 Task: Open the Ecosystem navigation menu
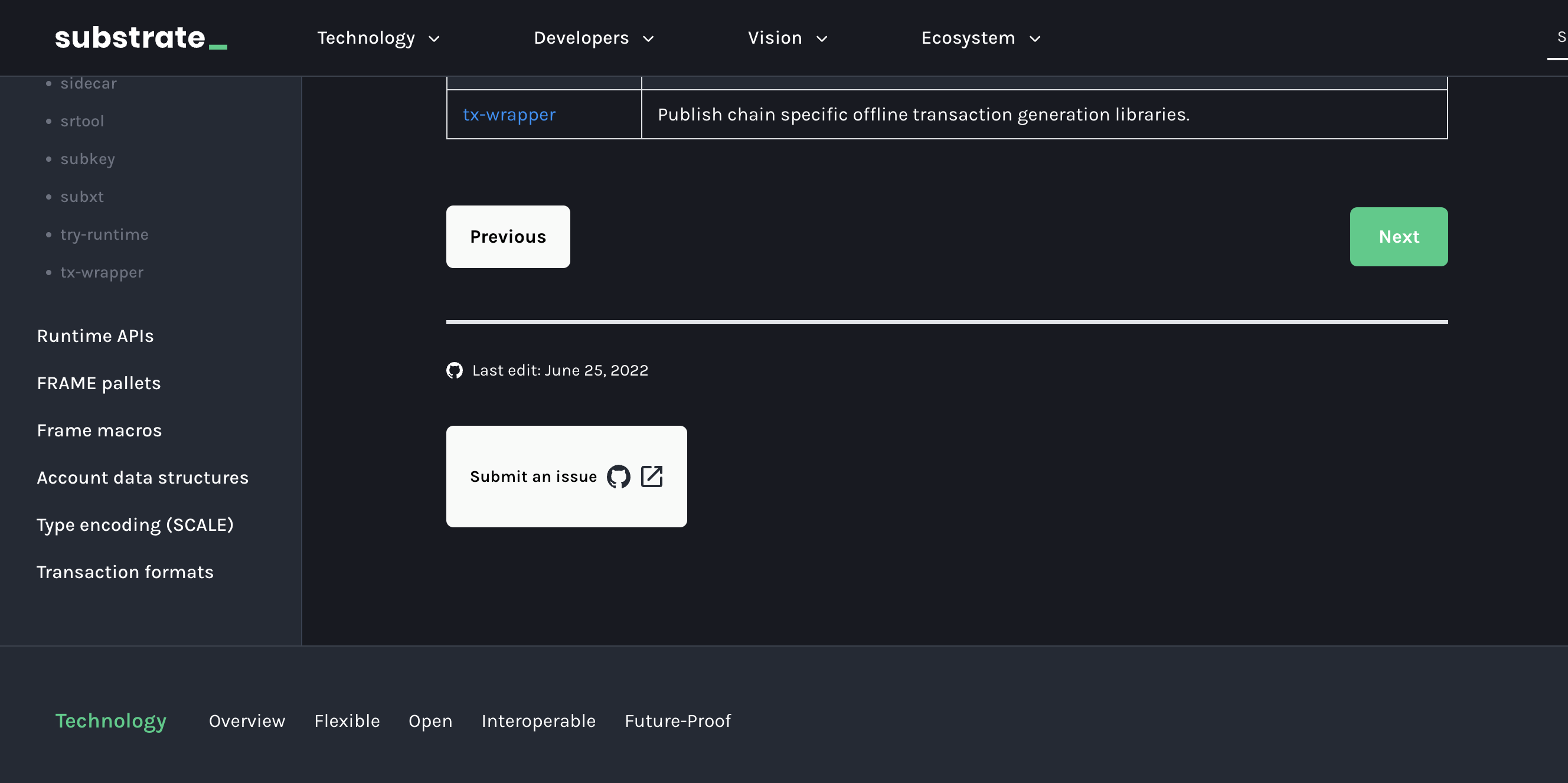tap(980, 38)
